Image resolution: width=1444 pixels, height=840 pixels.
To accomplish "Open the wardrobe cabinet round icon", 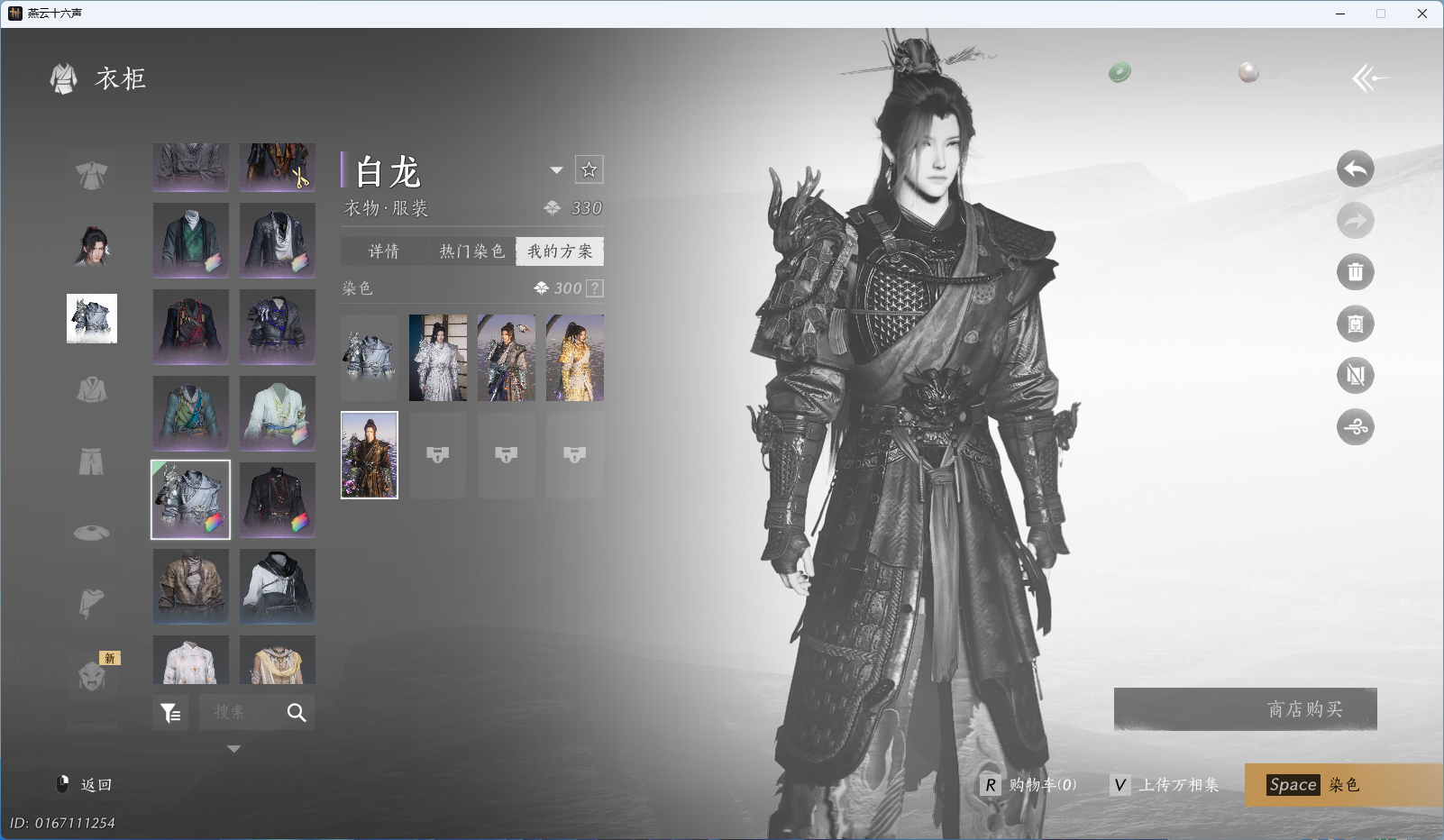I will [1355, 324].
